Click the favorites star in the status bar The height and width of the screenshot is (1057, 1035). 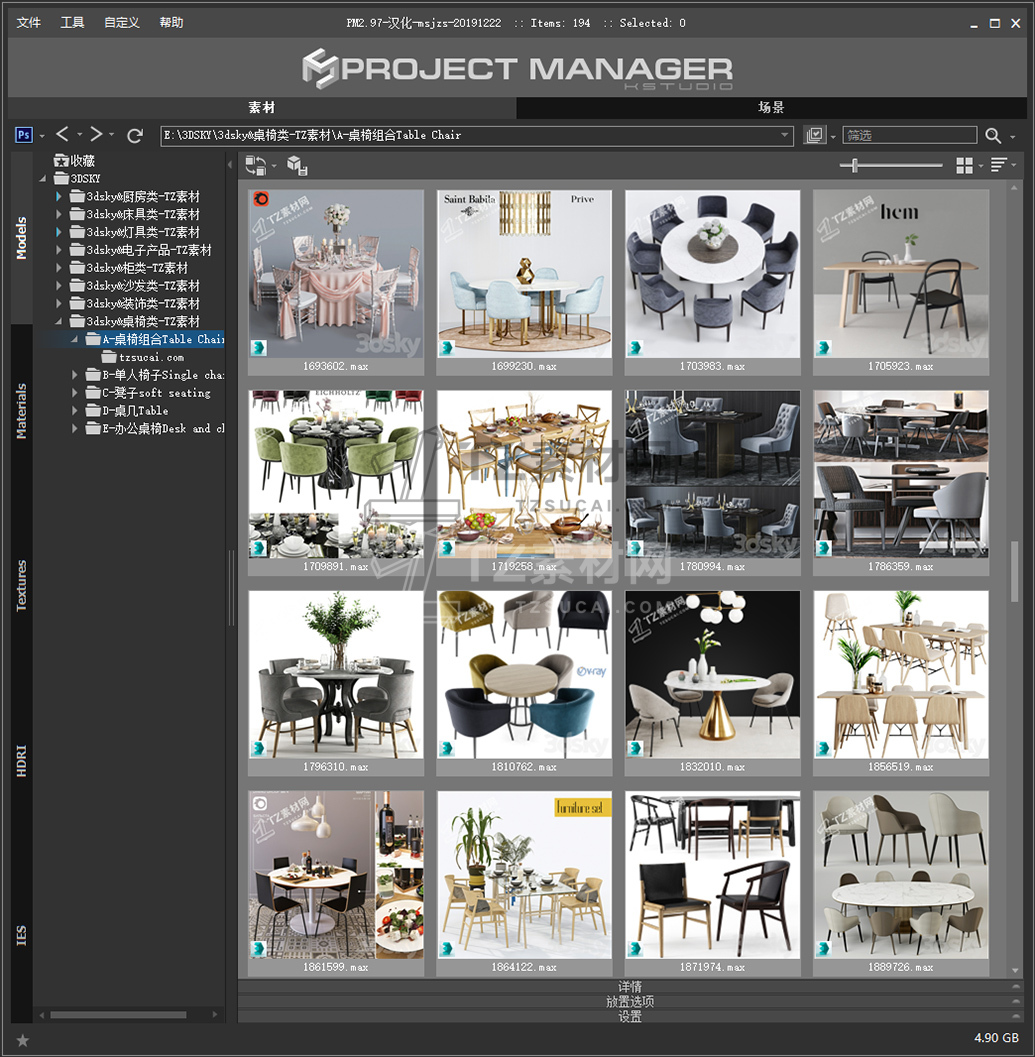(x=22, y=1040)
